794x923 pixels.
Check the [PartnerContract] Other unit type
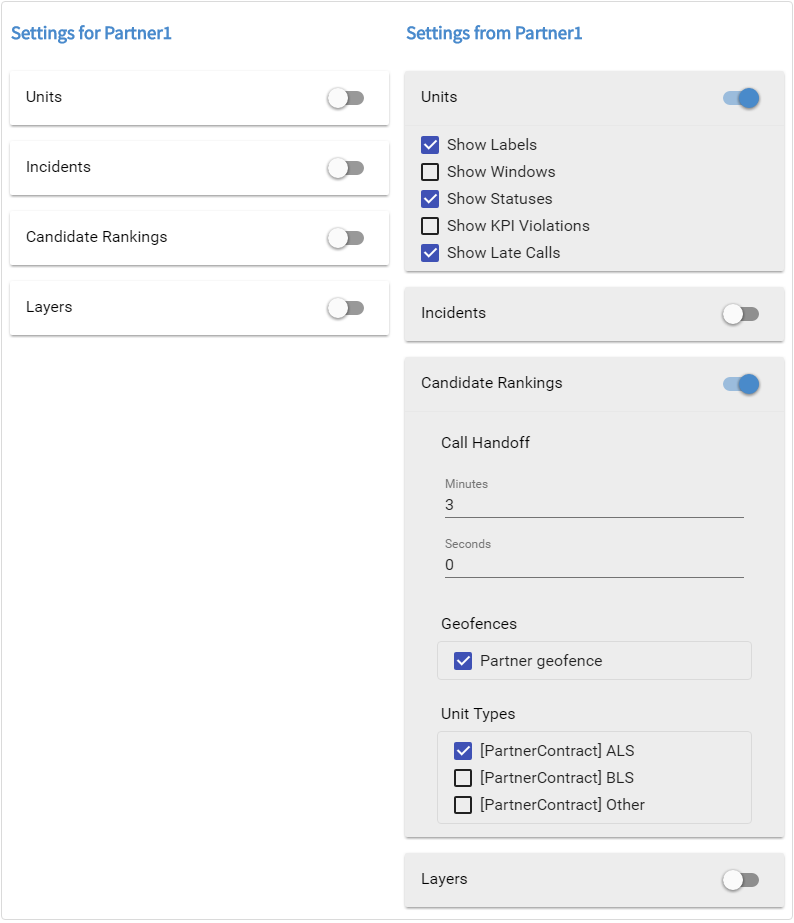pyautogui.click(x=463, y=805)
